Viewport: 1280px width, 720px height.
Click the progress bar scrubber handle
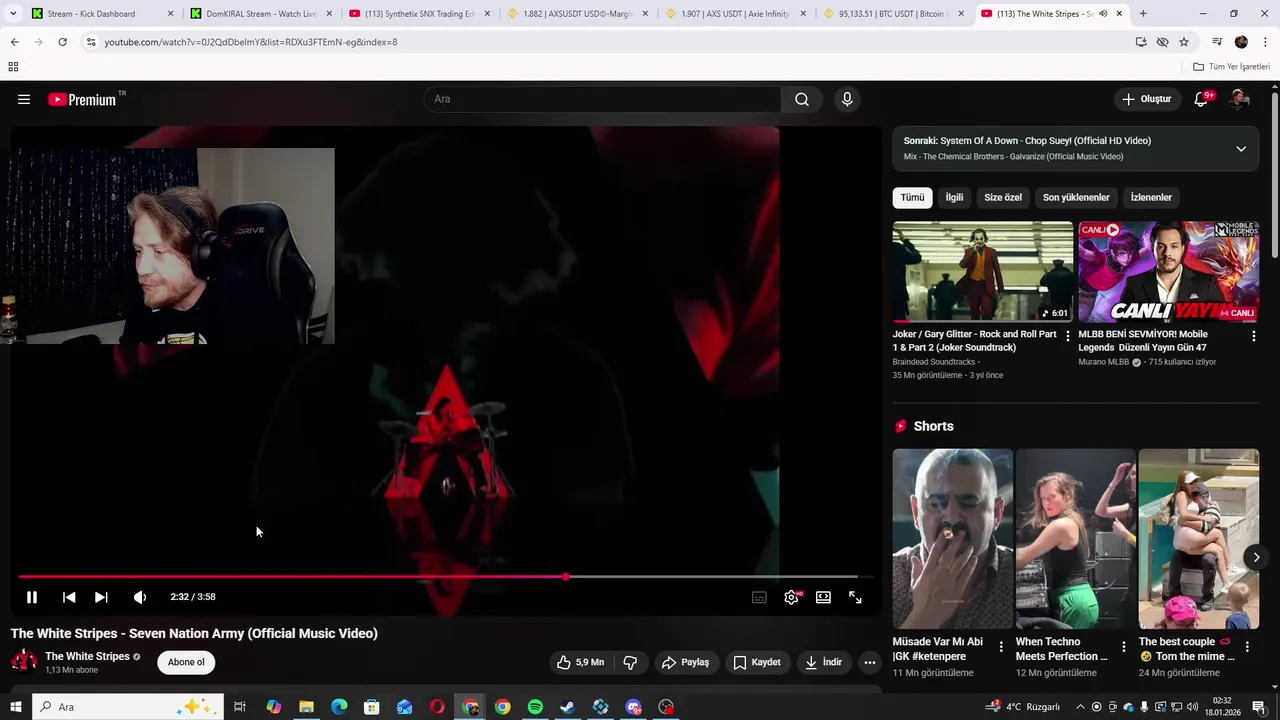(x=566, y=577)
